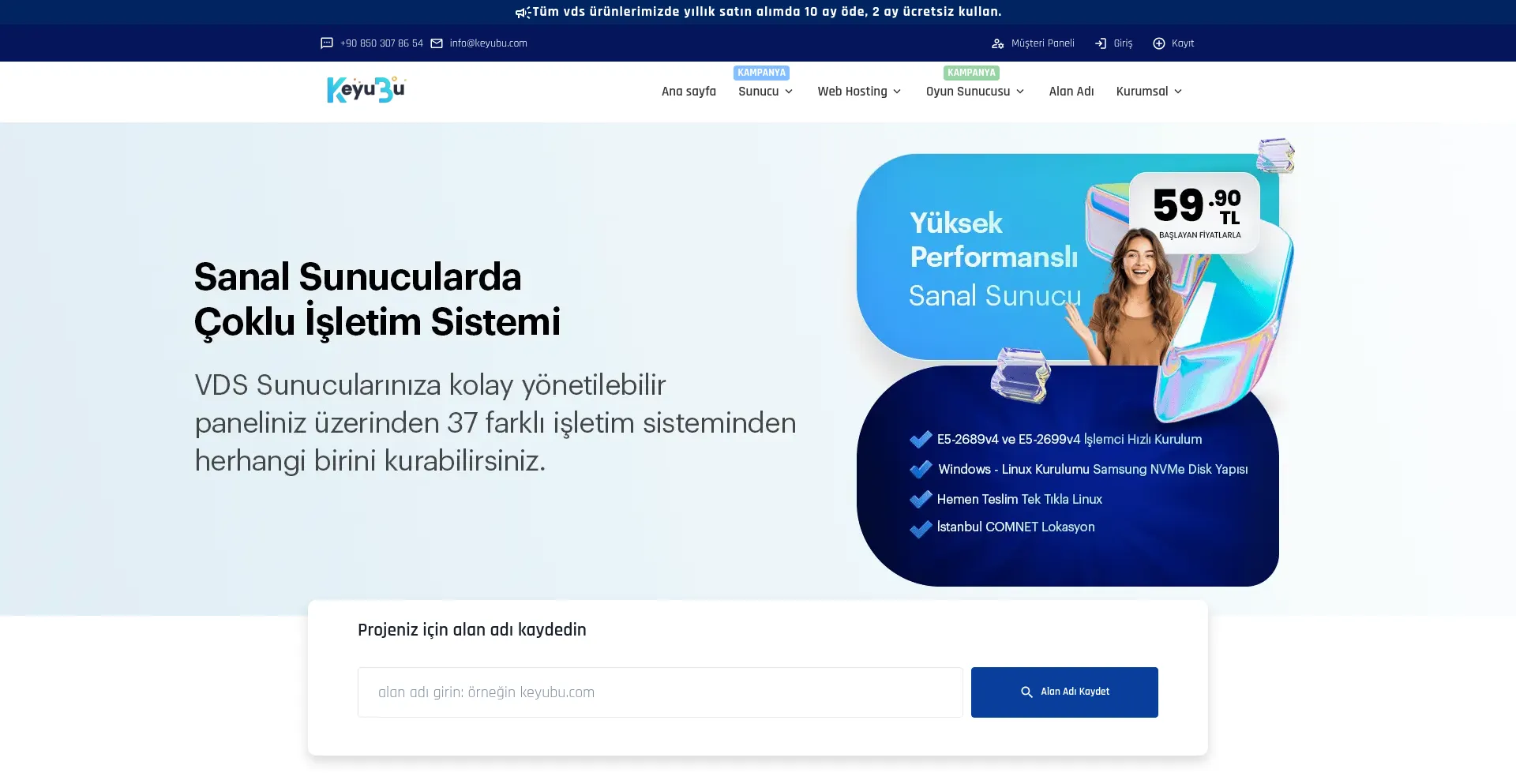
Task: Expand the Sunucu dropdown menu
Action: 765,92
